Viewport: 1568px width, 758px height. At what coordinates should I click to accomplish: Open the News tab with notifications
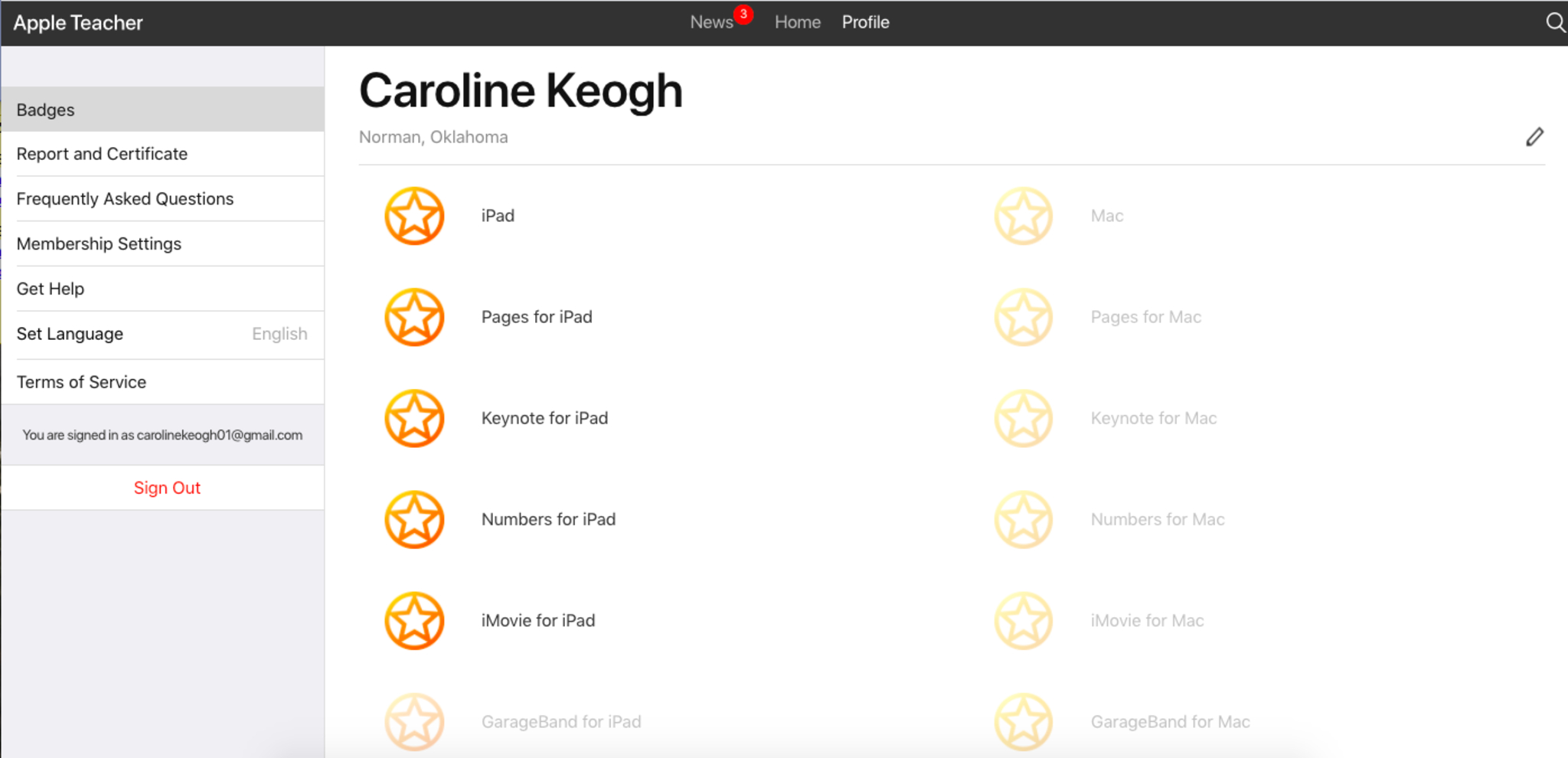tap(711, 22)
